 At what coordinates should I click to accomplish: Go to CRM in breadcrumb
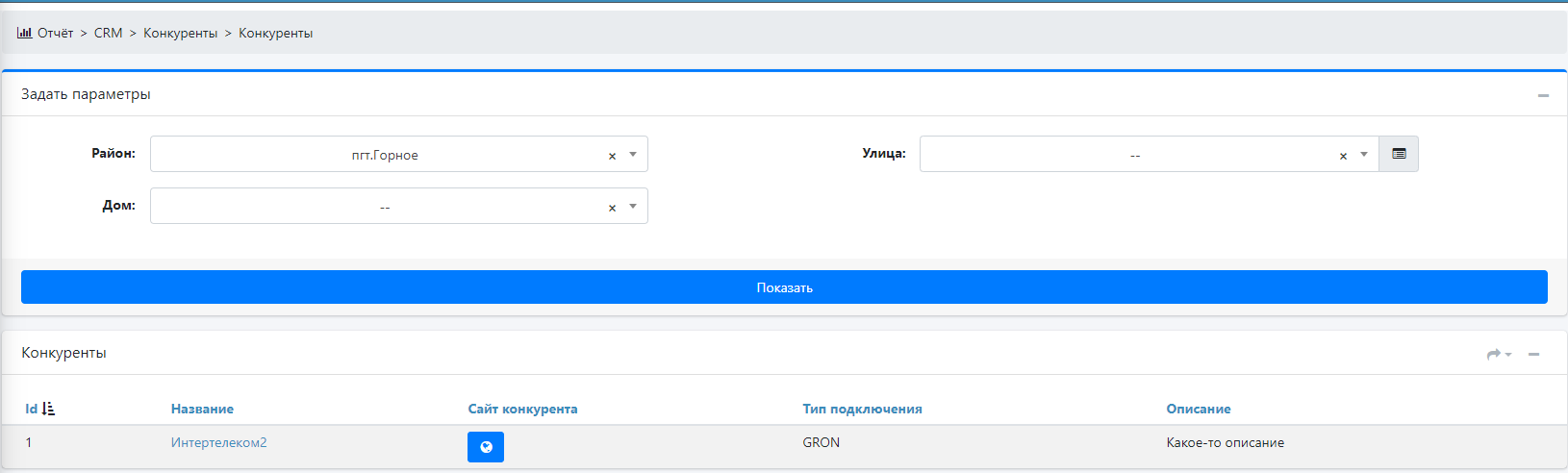click(x=108, y=33)
